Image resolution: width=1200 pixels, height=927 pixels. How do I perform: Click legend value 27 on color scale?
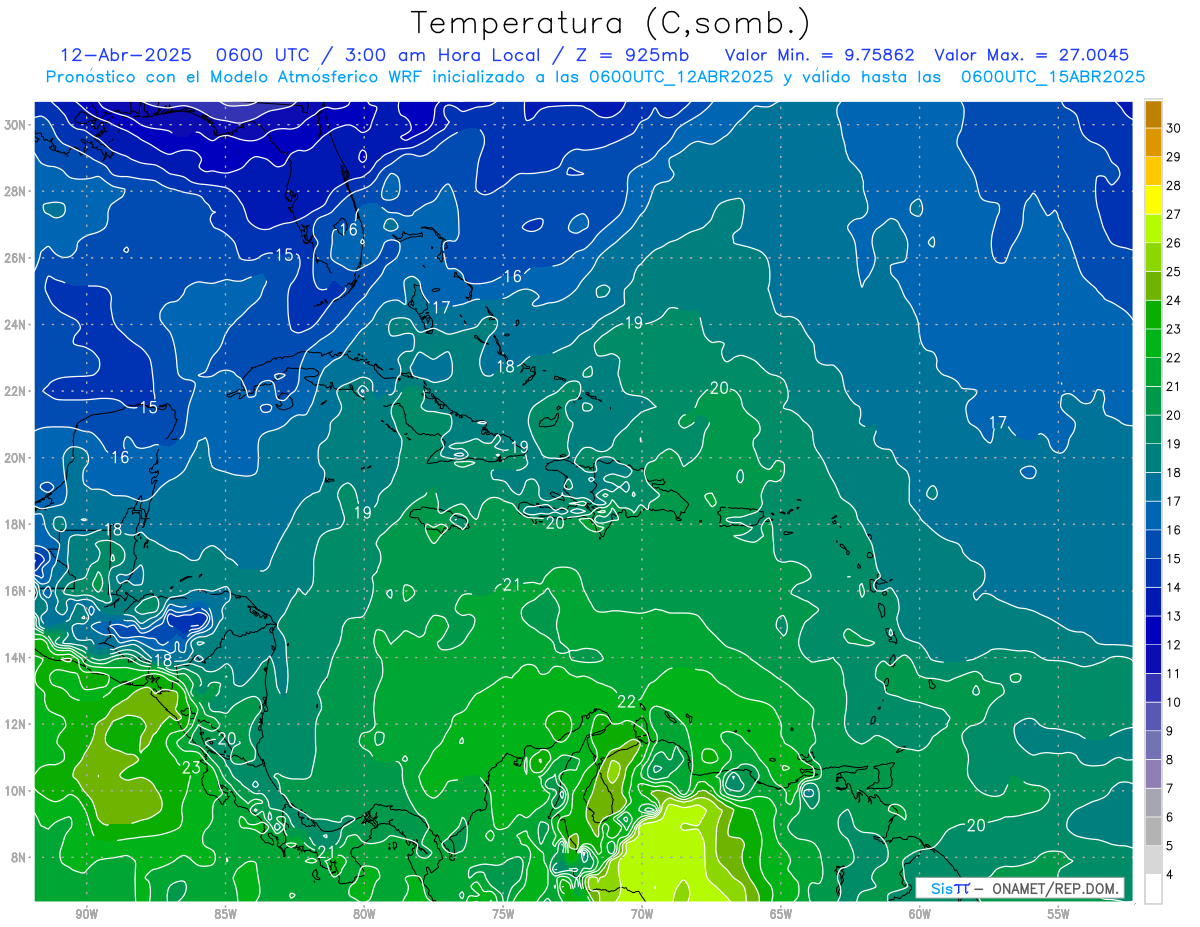coord(1173,213)
